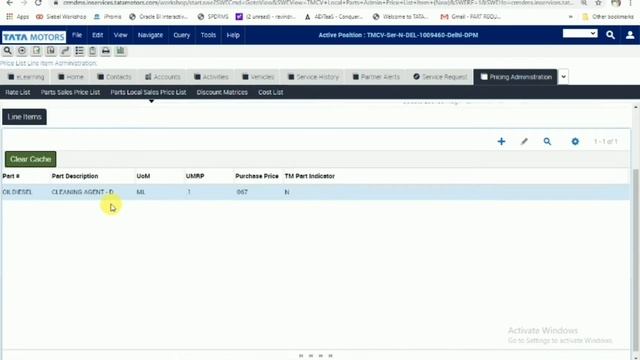Click the line items search magnifier icon
The width and height of the screenshot is (640, 360).
(547, 141)
